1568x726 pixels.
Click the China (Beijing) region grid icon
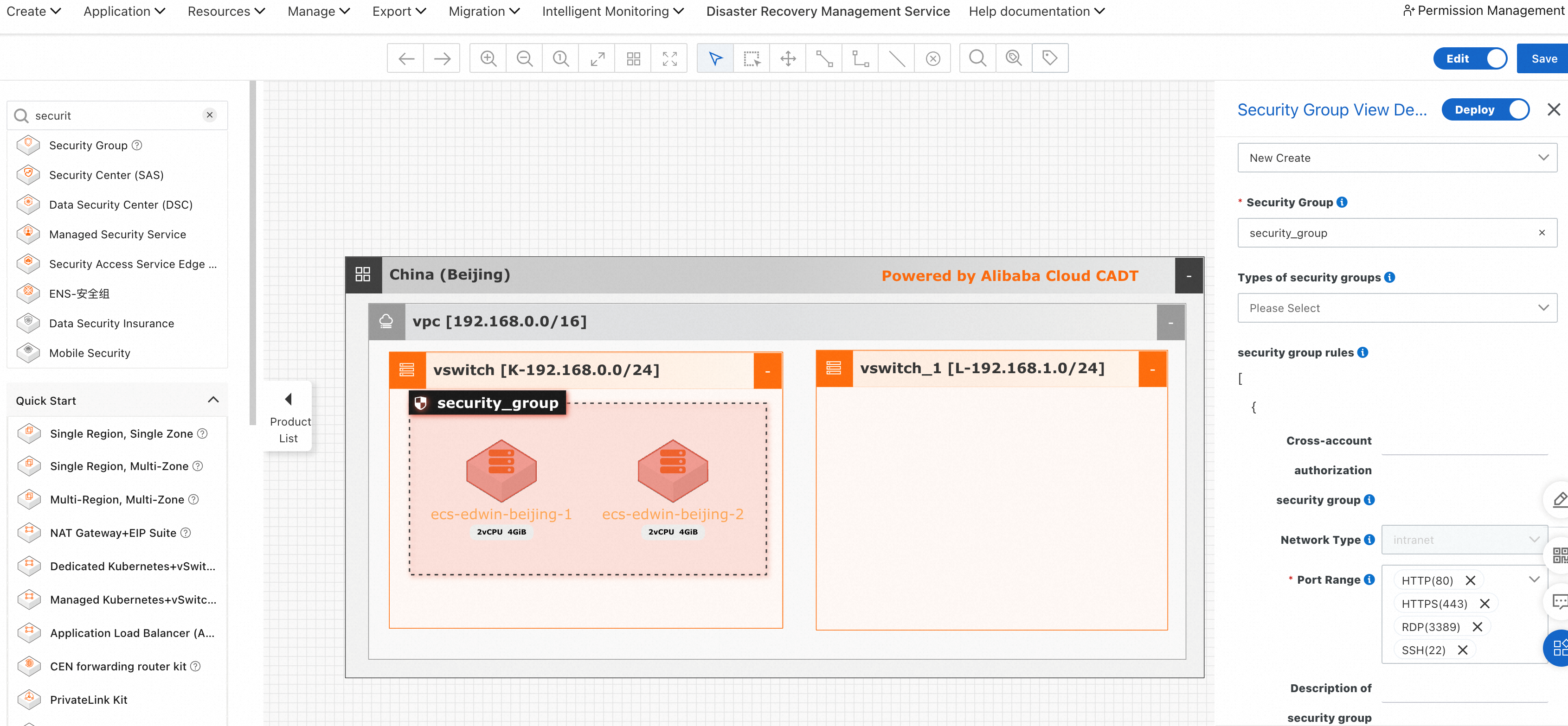tap(363, 274)
